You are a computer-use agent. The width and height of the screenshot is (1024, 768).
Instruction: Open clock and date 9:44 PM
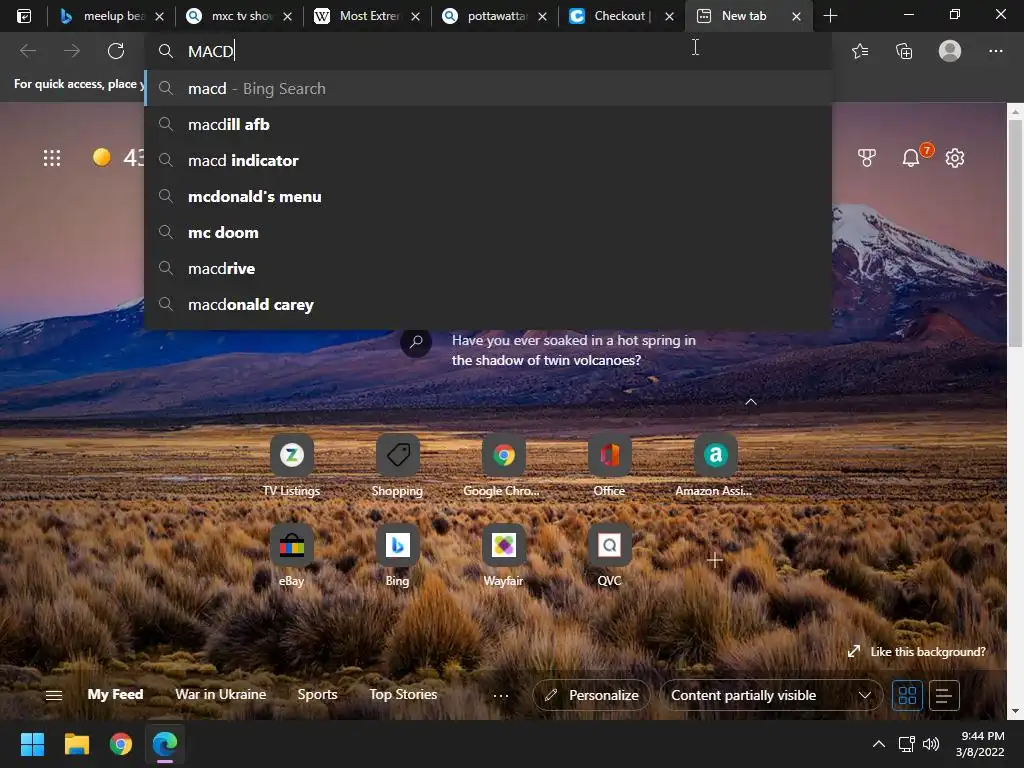(980, 744)
